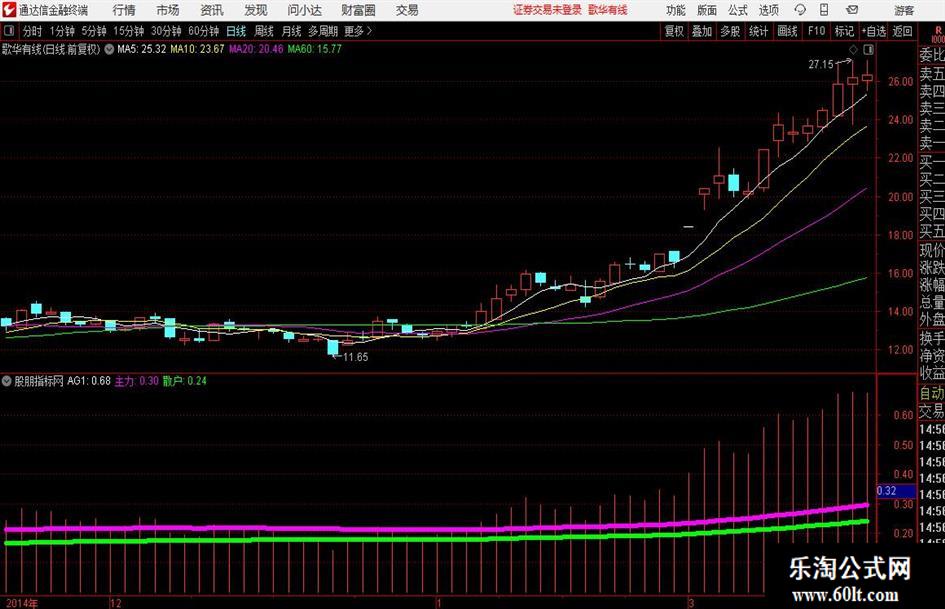The image size is (945, 609).
Task: Click the 证券交易未登录 login status link
Action: pyautogui.click(x=547, y=10)
